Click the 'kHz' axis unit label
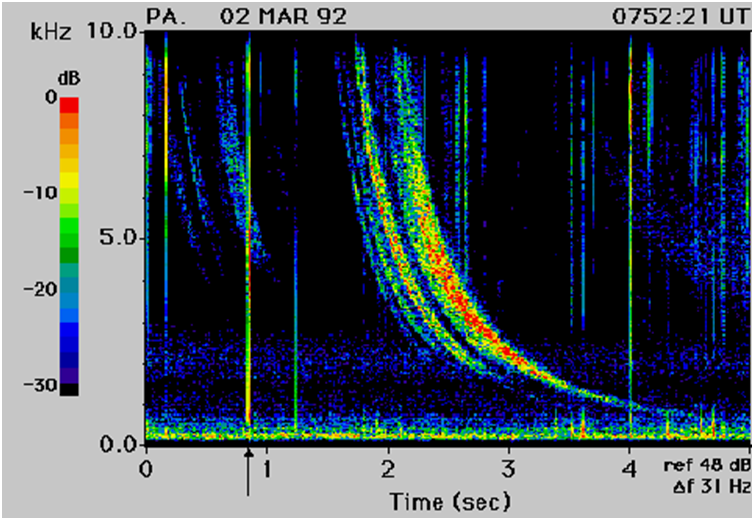The image size is (754, 520). pyautogui.click(x=50, y=32)
